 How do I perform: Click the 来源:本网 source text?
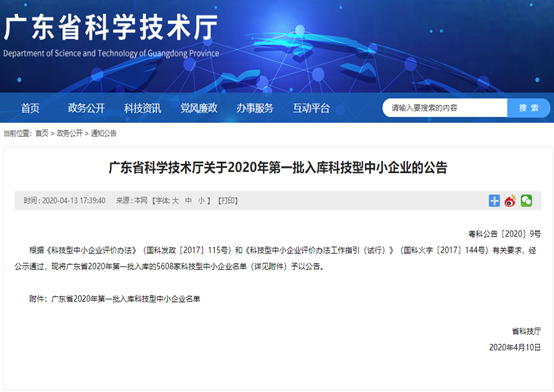(x=131, y=201)
